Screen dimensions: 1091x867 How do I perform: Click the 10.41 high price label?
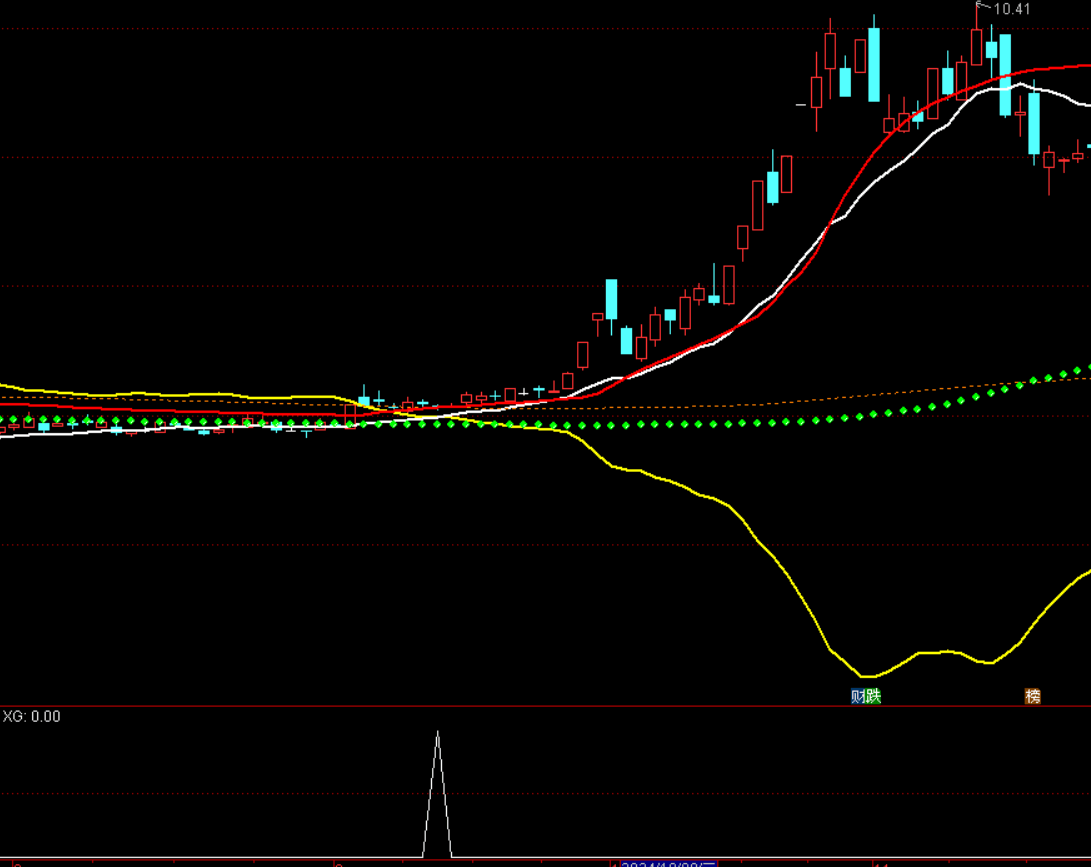pos(1011,10)
